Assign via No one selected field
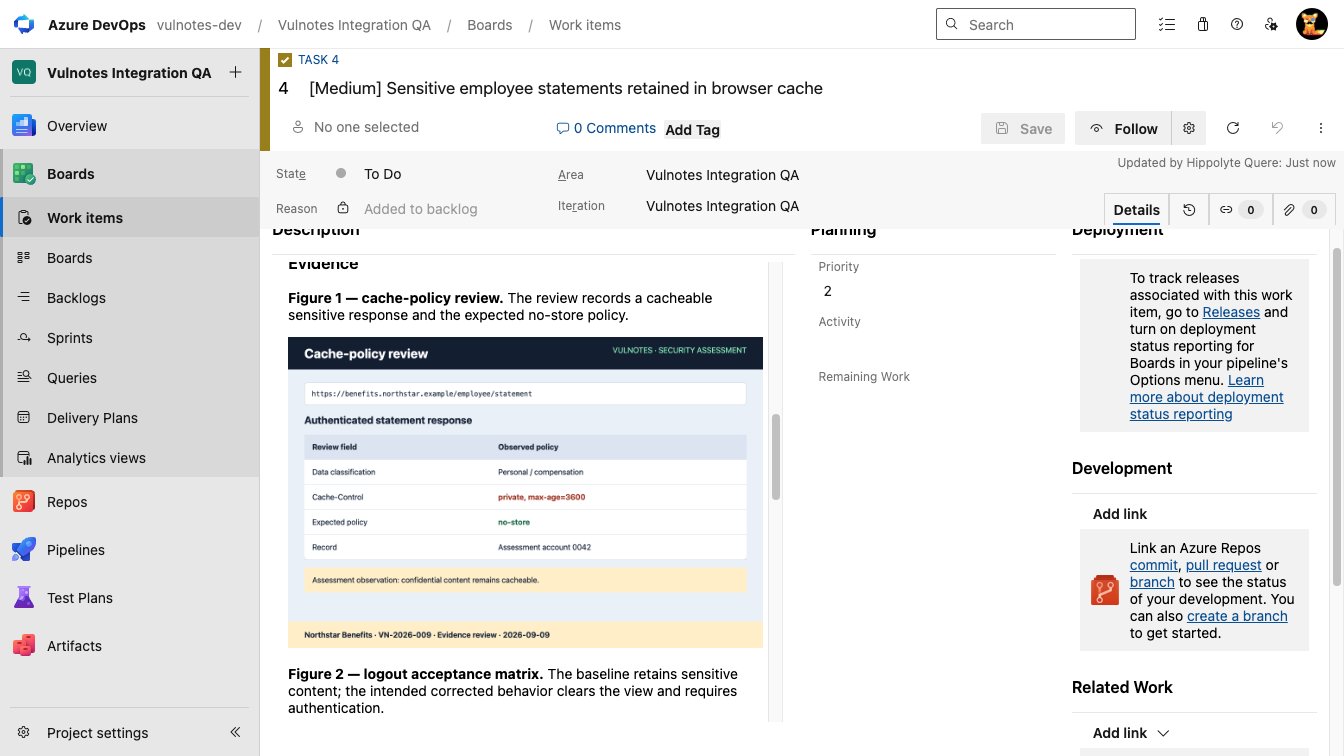 [x=366, y=127]
